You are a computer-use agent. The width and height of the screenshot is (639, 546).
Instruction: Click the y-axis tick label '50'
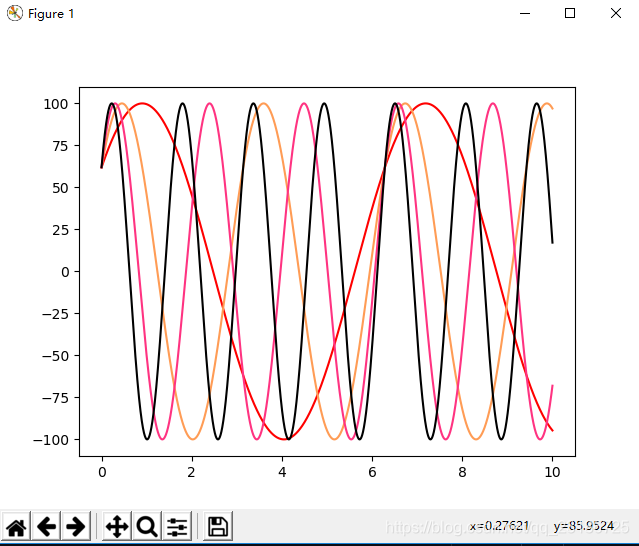point(60,188)
